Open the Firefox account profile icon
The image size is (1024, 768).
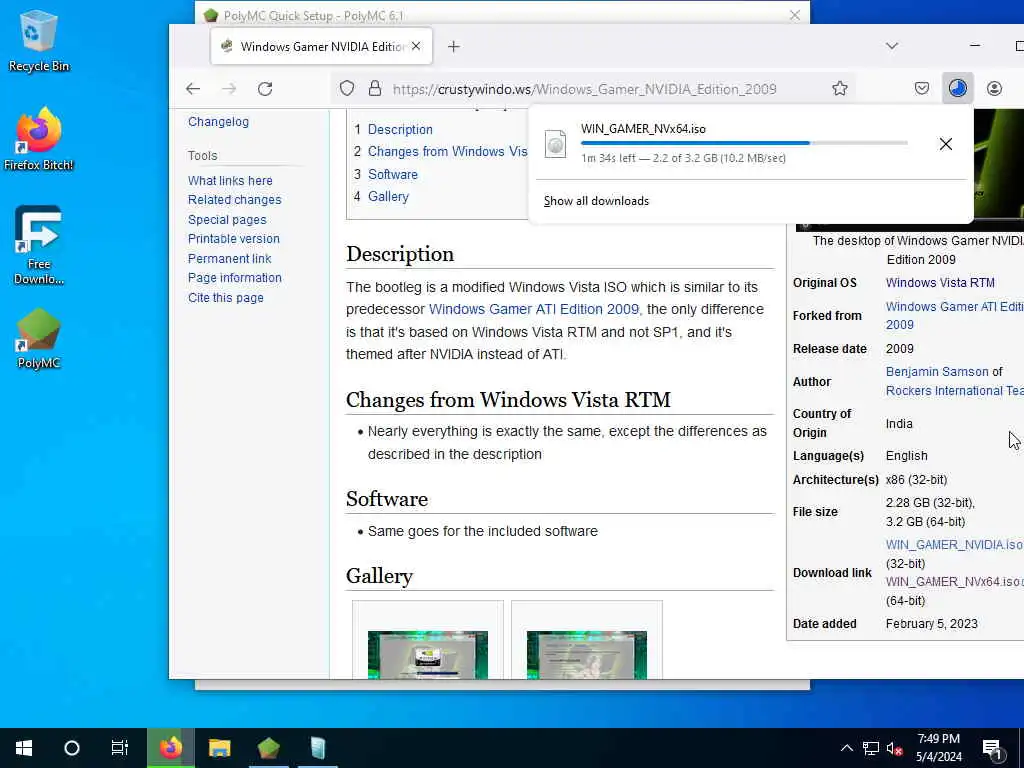(x=994, y=88)
